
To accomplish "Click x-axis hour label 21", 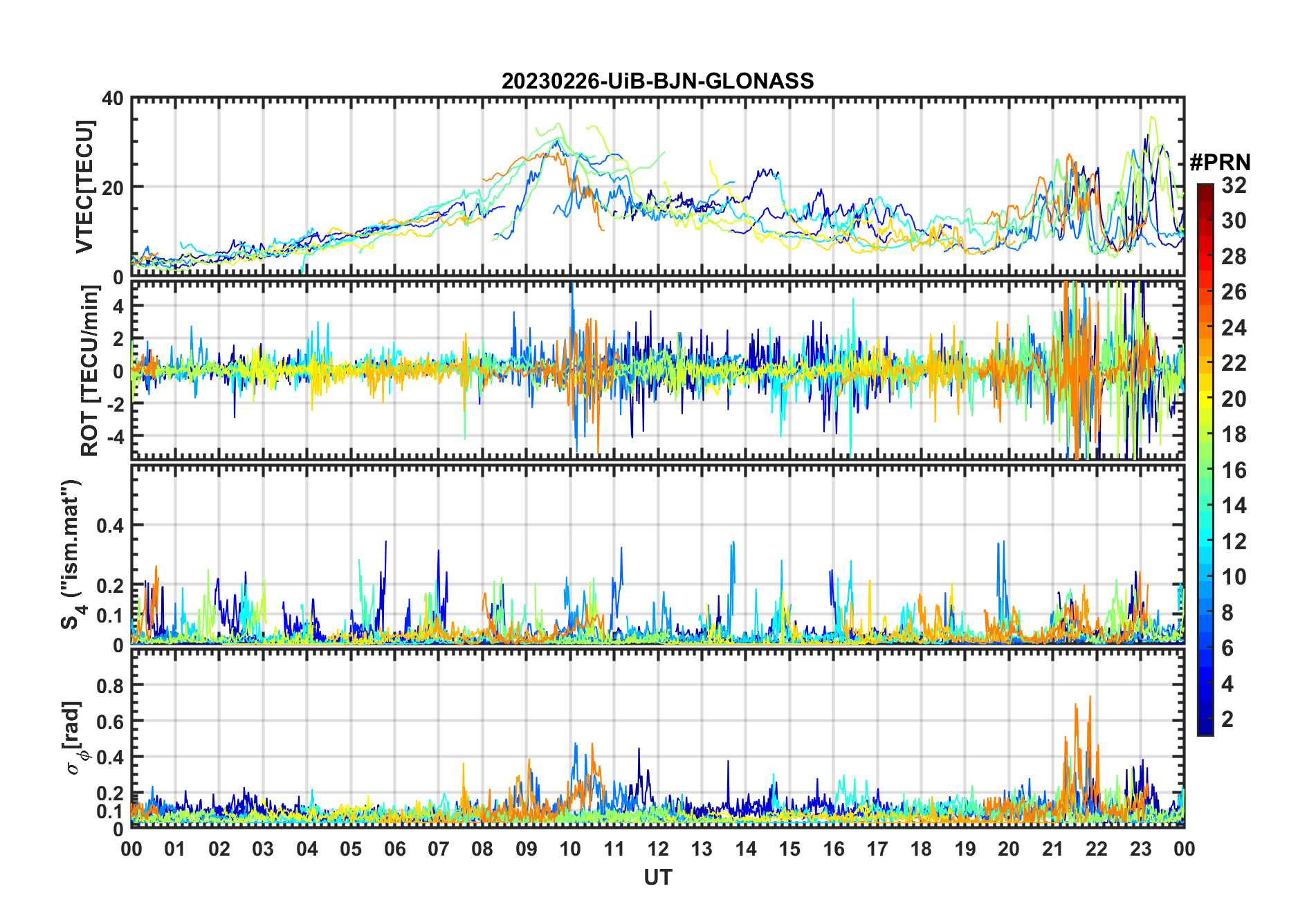I will [1053, 849].
